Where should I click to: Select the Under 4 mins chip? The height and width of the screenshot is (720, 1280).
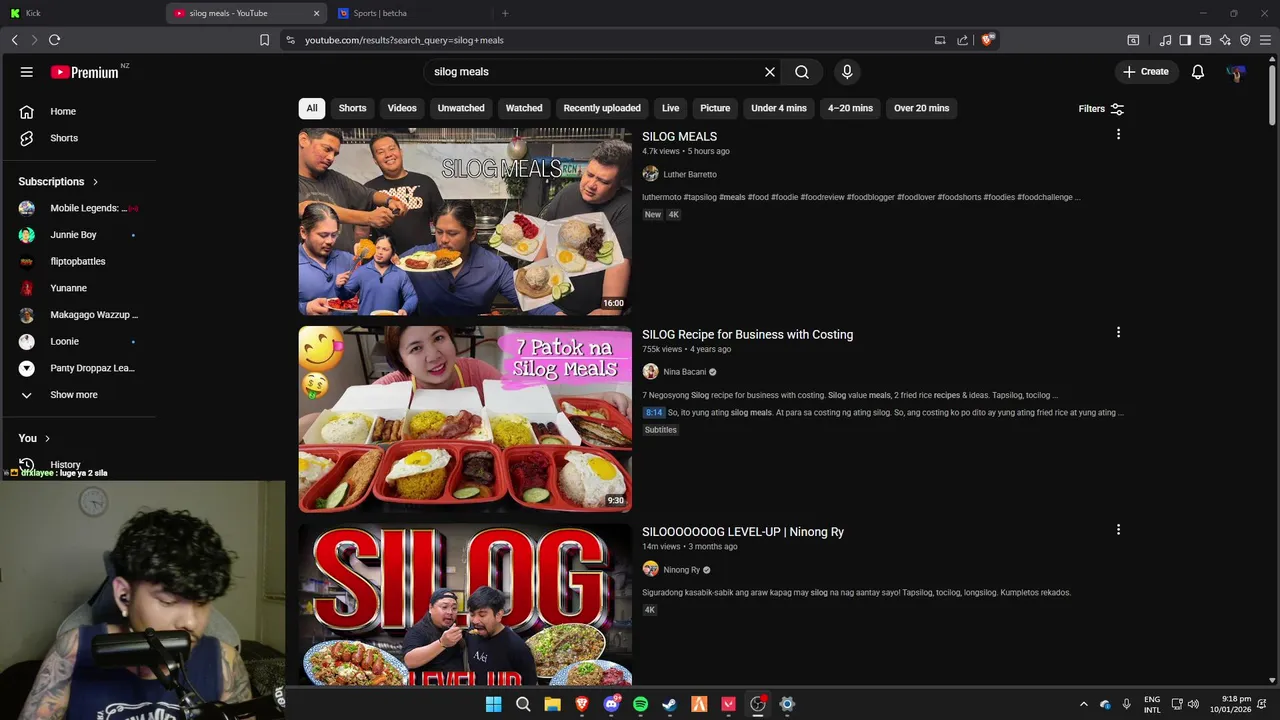779,108
